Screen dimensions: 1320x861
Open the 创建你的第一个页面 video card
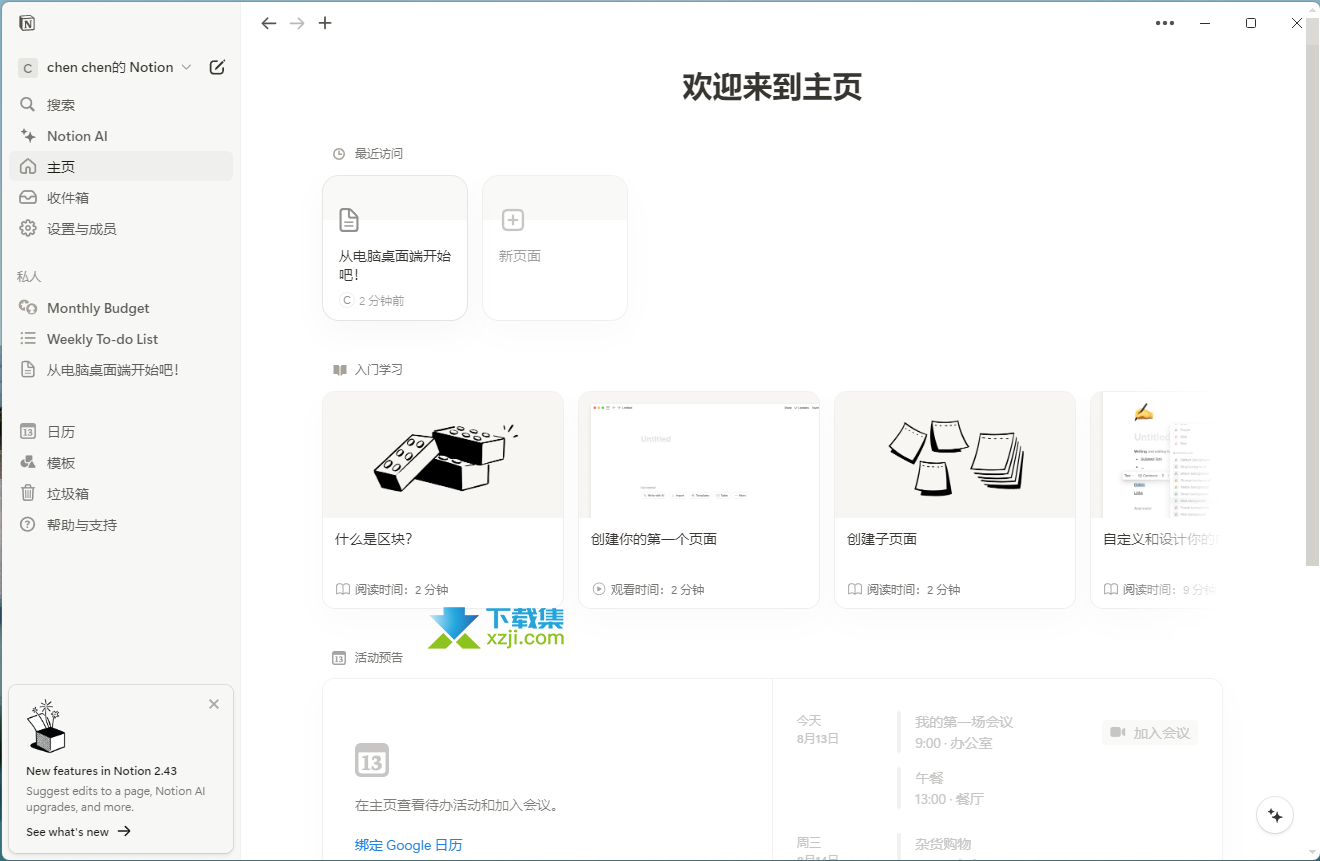point(699,500)
